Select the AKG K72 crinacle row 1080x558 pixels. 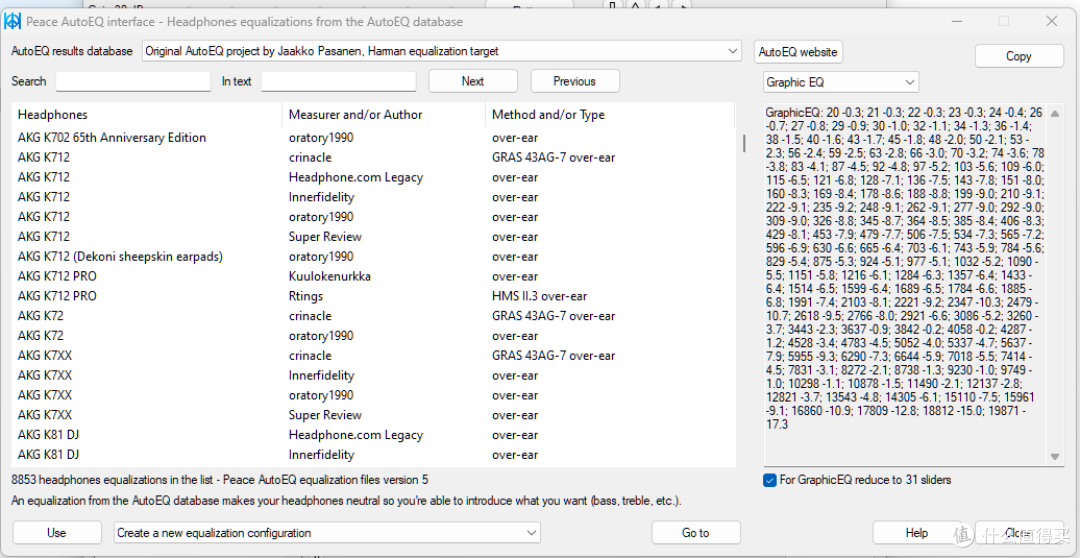373,316
